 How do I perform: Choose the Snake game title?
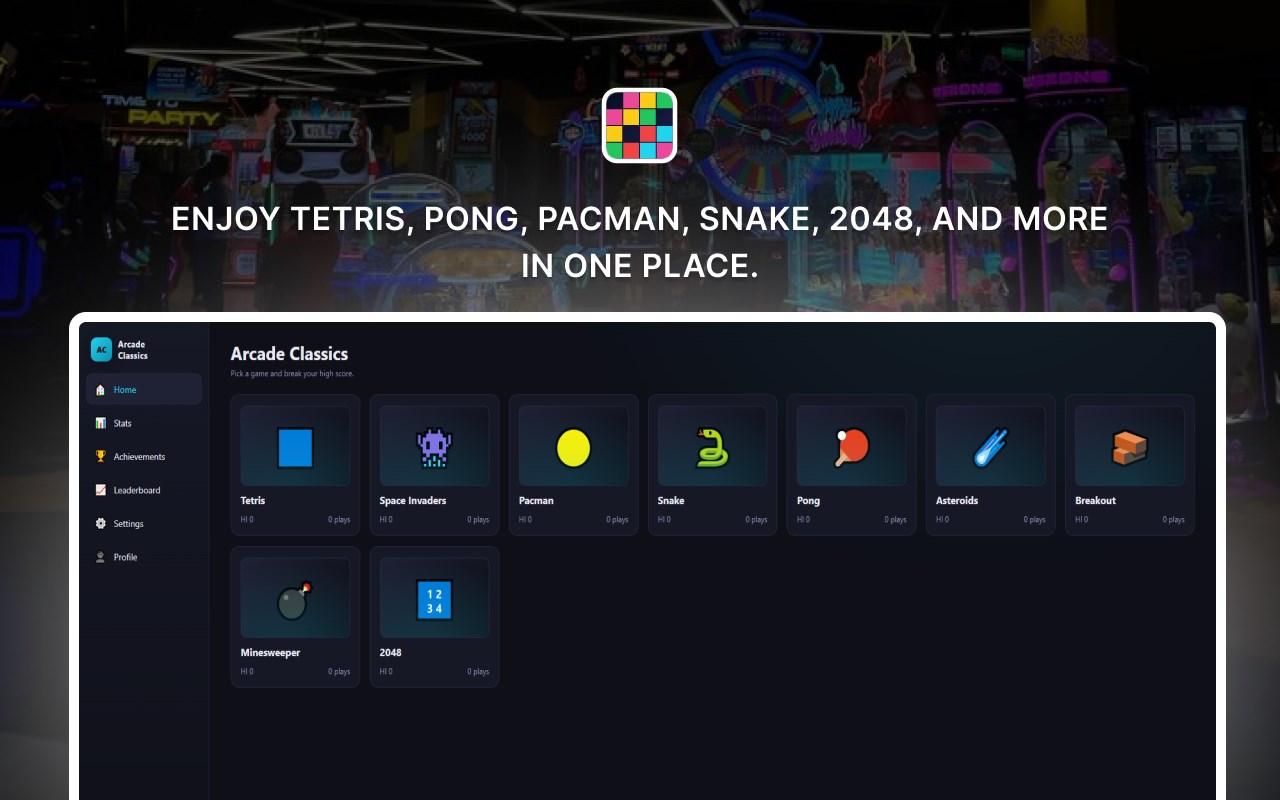point(671,501)
